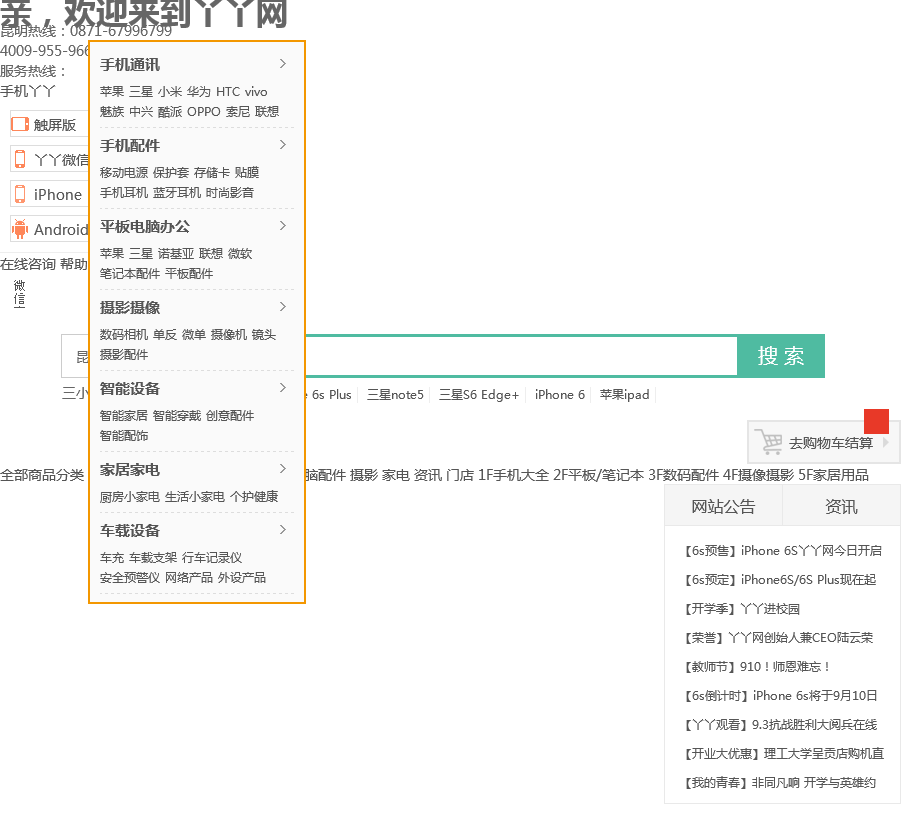Expand the 车载设备 category arrow
901x819 pixels.
coord(283,530)
